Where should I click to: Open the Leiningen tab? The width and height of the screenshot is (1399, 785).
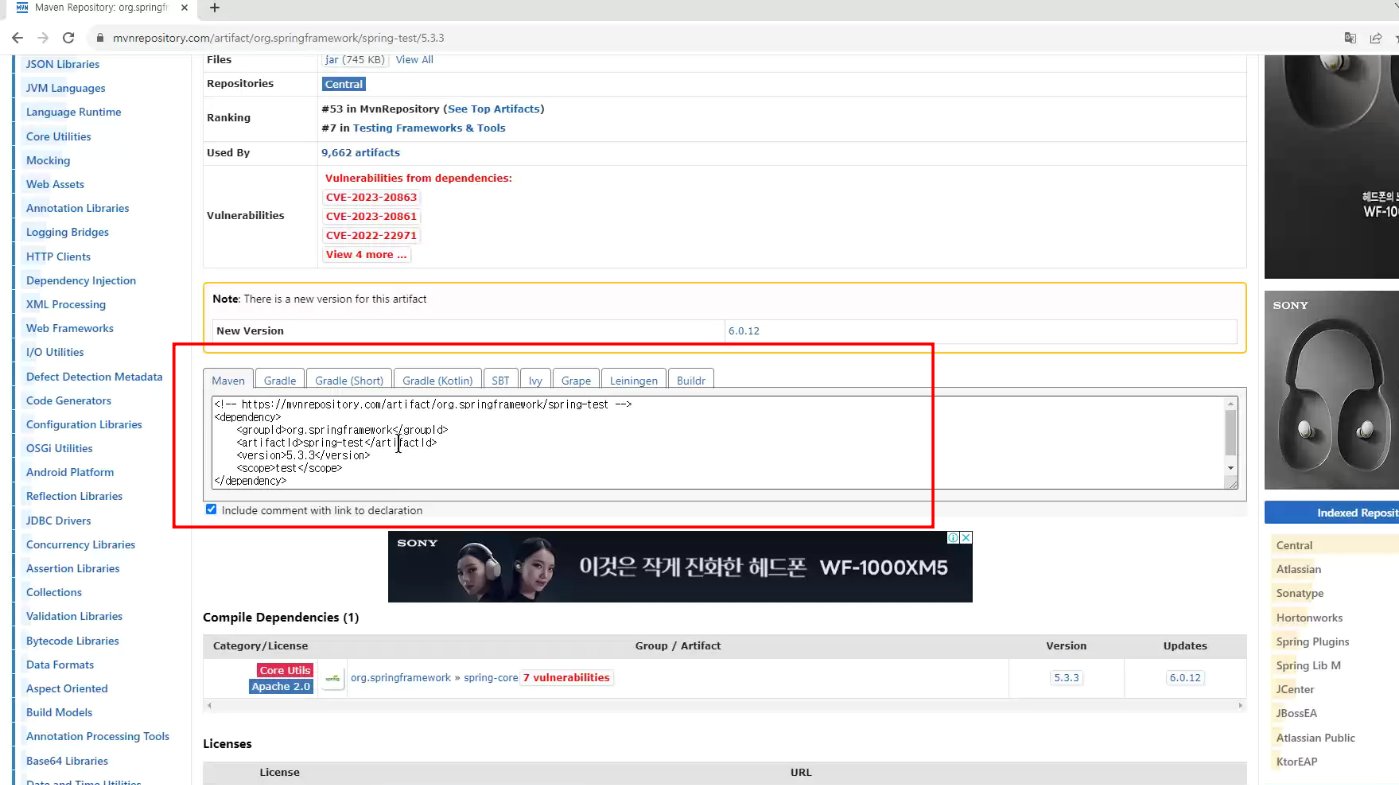634,380
